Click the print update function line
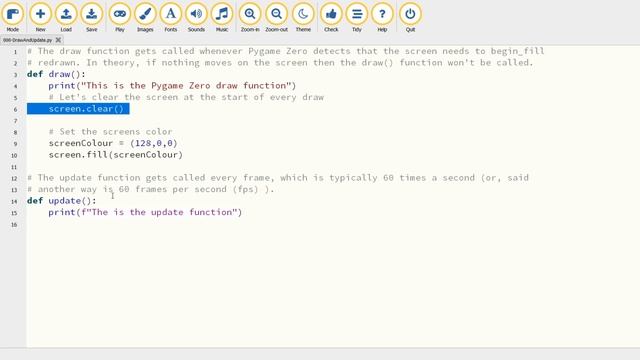The image size is (640, 360). click(x=145, y=212)
